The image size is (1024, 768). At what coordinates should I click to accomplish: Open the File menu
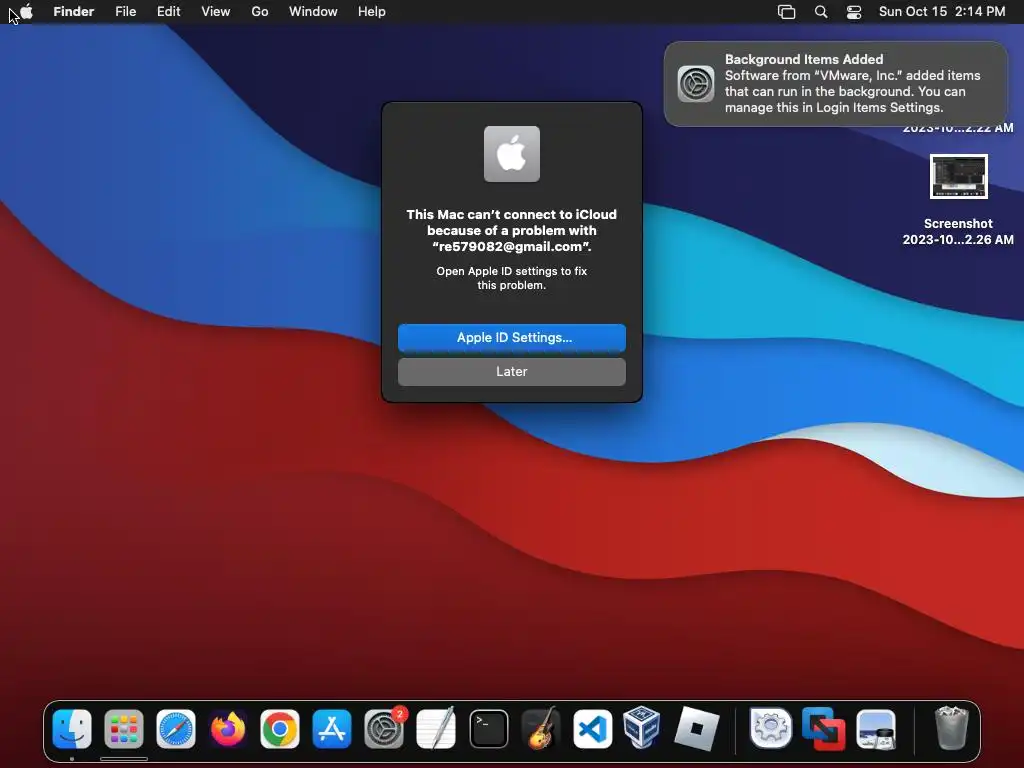(125, 12)
